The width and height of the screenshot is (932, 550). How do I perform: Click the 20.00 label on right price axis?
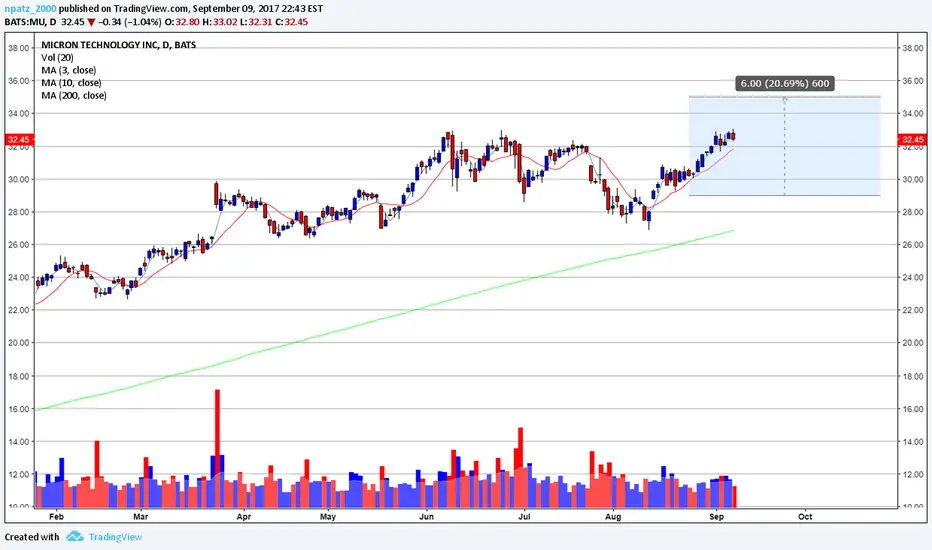[x=913, y=343]
